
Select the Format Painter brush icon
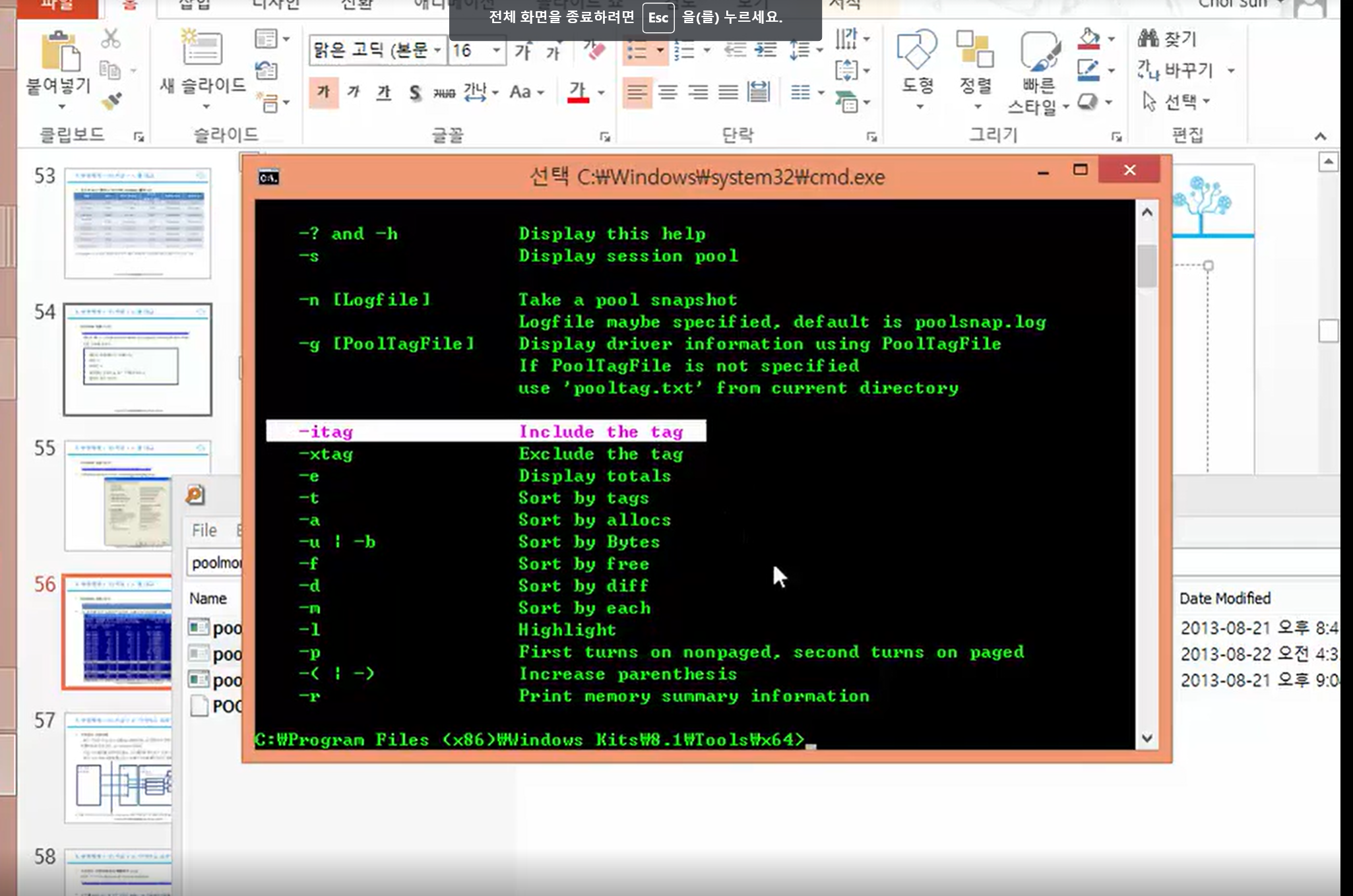coord(111,101)
